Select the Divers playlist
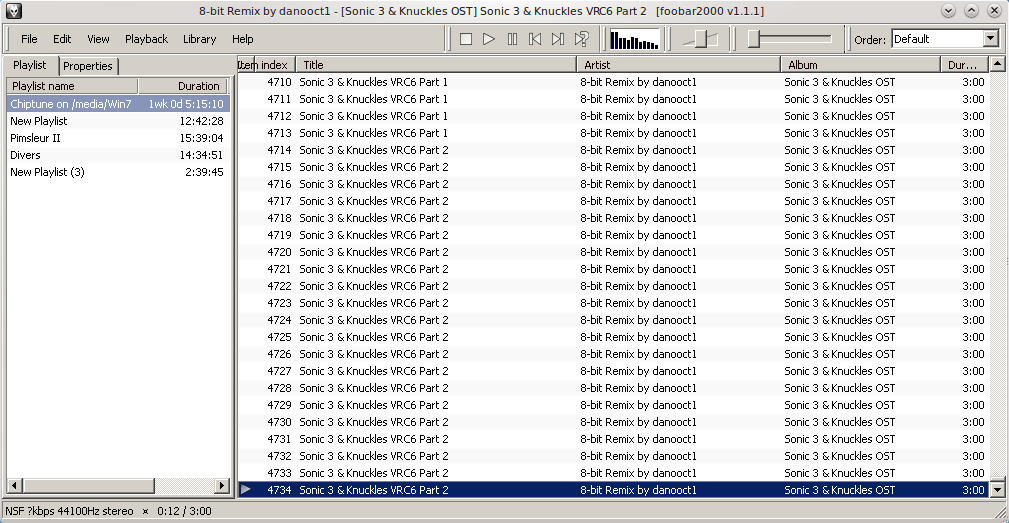This screenshot has width=1009, height=523. coord(25,155)
